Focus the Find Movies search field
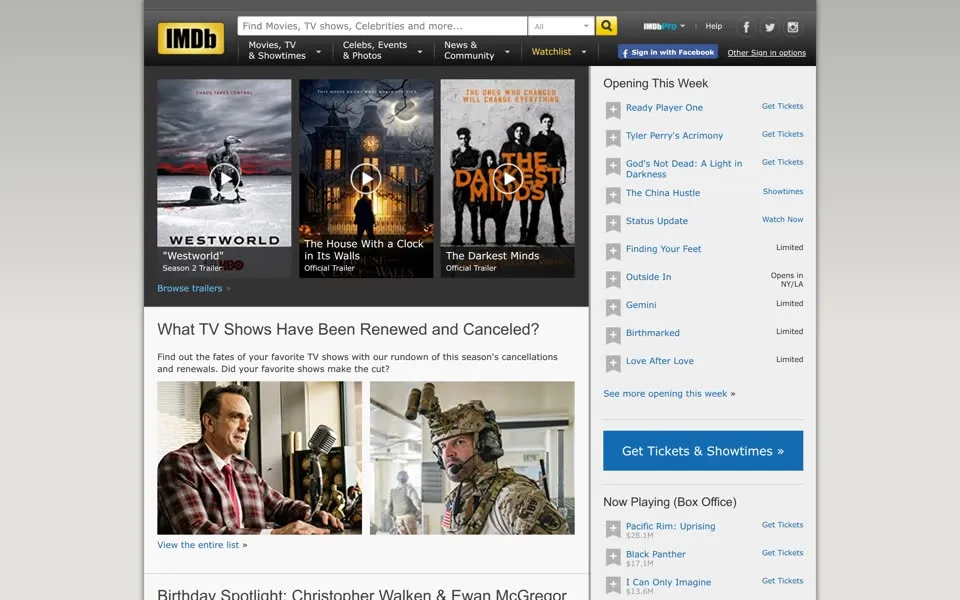960x600 pixels. [x=382, y=26]
